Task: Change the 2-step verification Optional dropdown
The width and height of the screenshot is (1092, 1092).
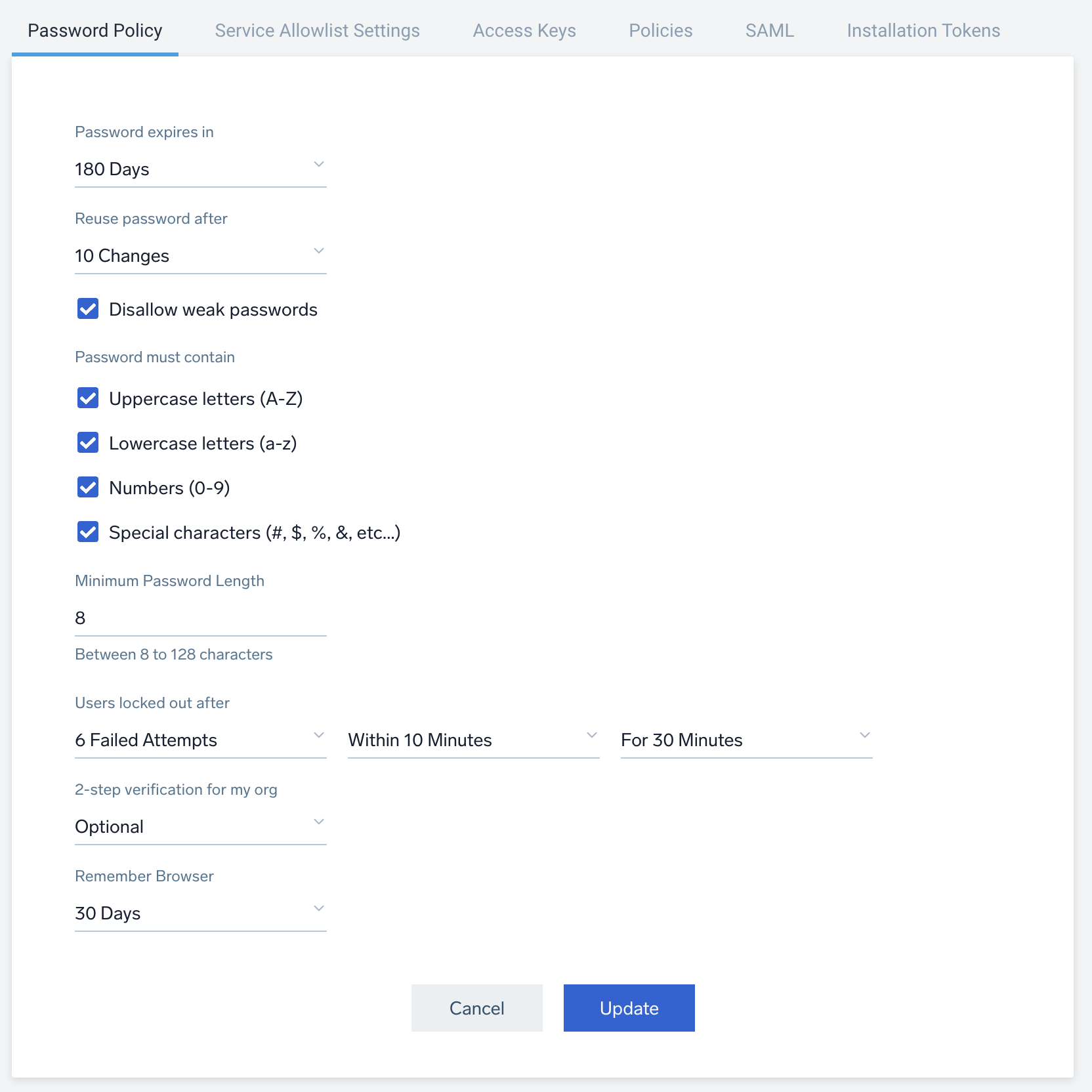Action: (x=200, y=827)
